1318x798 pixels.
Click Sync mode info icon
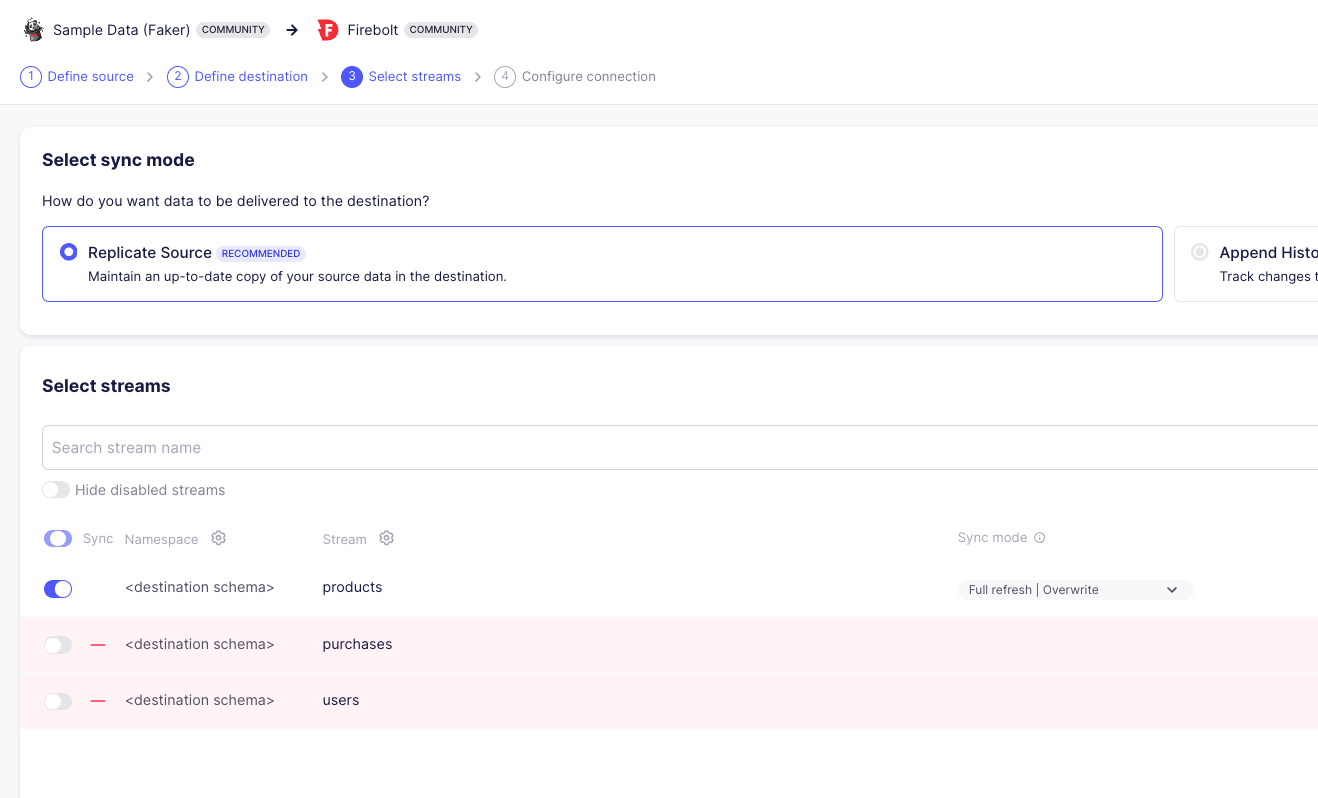click(x=1040, y=538)
